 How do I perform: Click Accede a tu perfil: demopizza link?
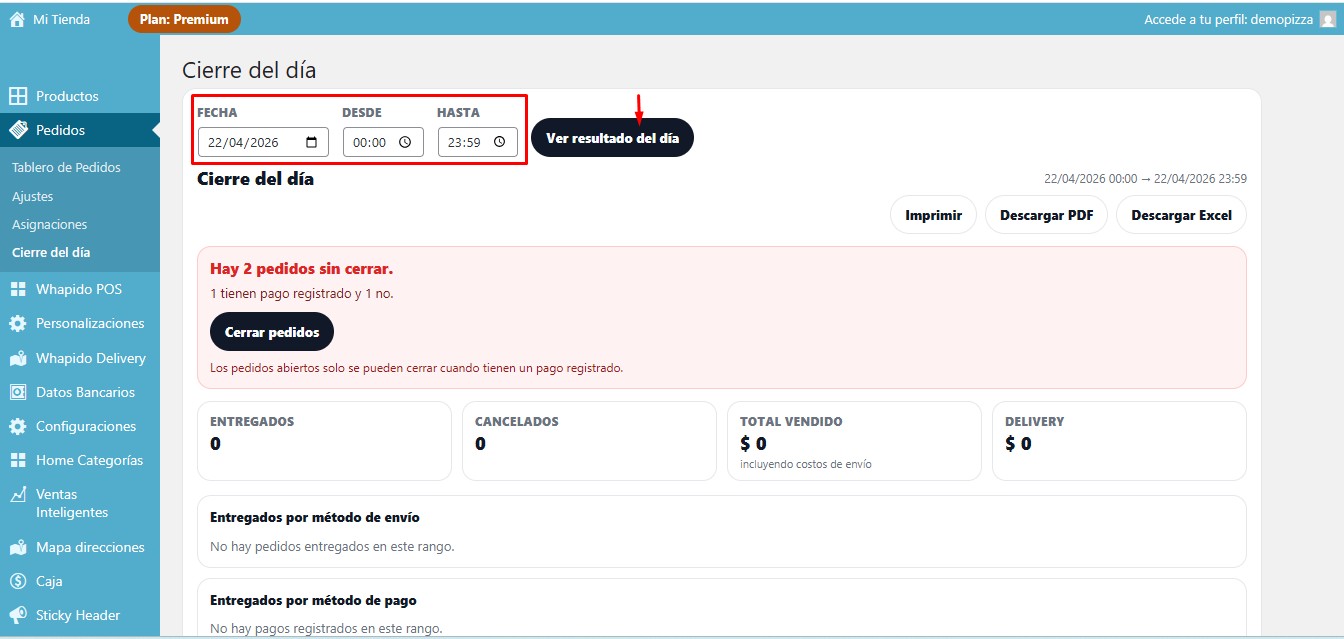pyautogui.click(x=1228, y=19)
